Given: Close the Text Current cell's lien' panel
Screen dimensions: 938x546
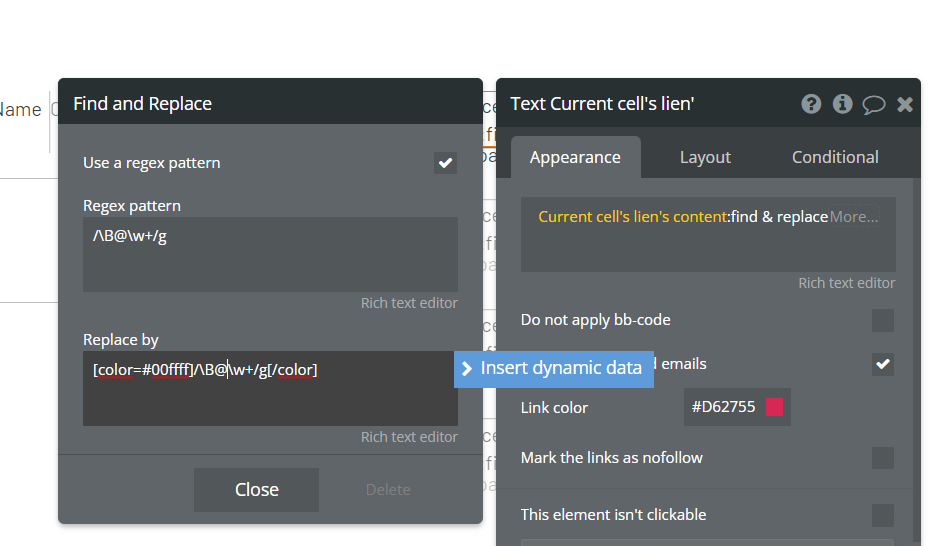Looking at the screenshot, I should [x=905, y=104].
